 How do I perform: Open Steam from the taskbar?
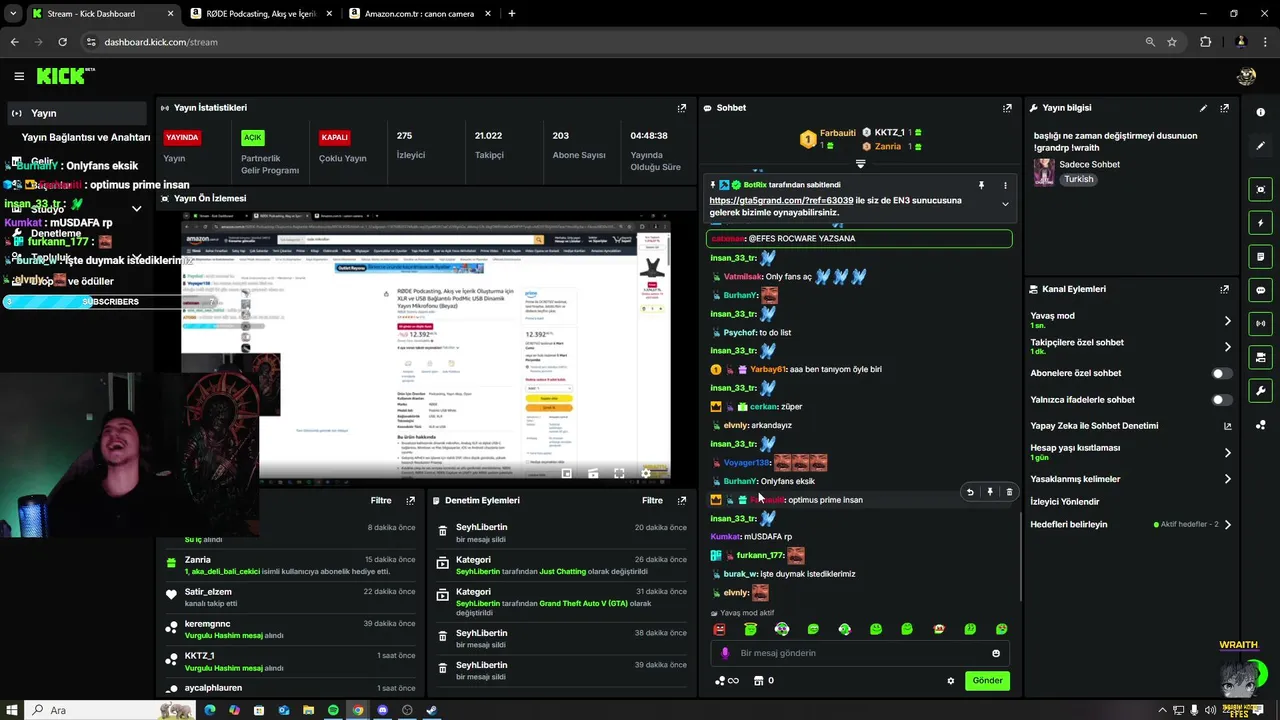point(431,710)
